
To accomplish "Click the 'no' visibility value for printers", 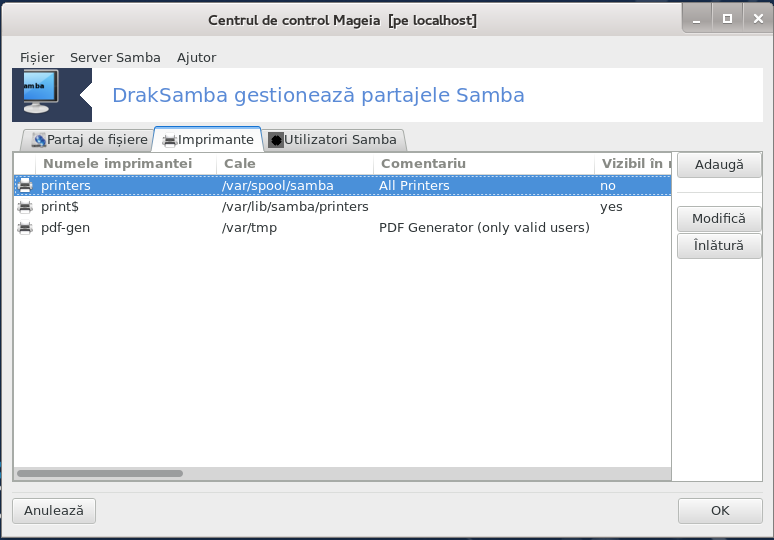I will 608,186.
